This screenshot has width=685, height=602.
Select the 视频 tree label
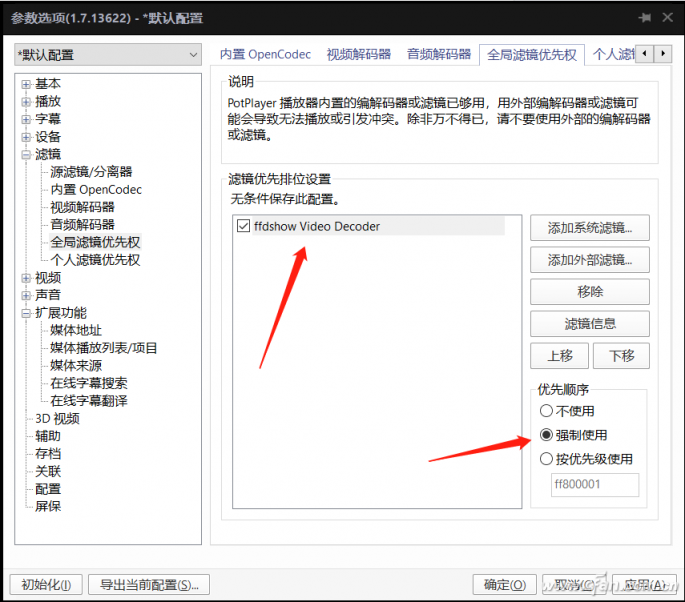pyautogui.click(x=48, y=278)
